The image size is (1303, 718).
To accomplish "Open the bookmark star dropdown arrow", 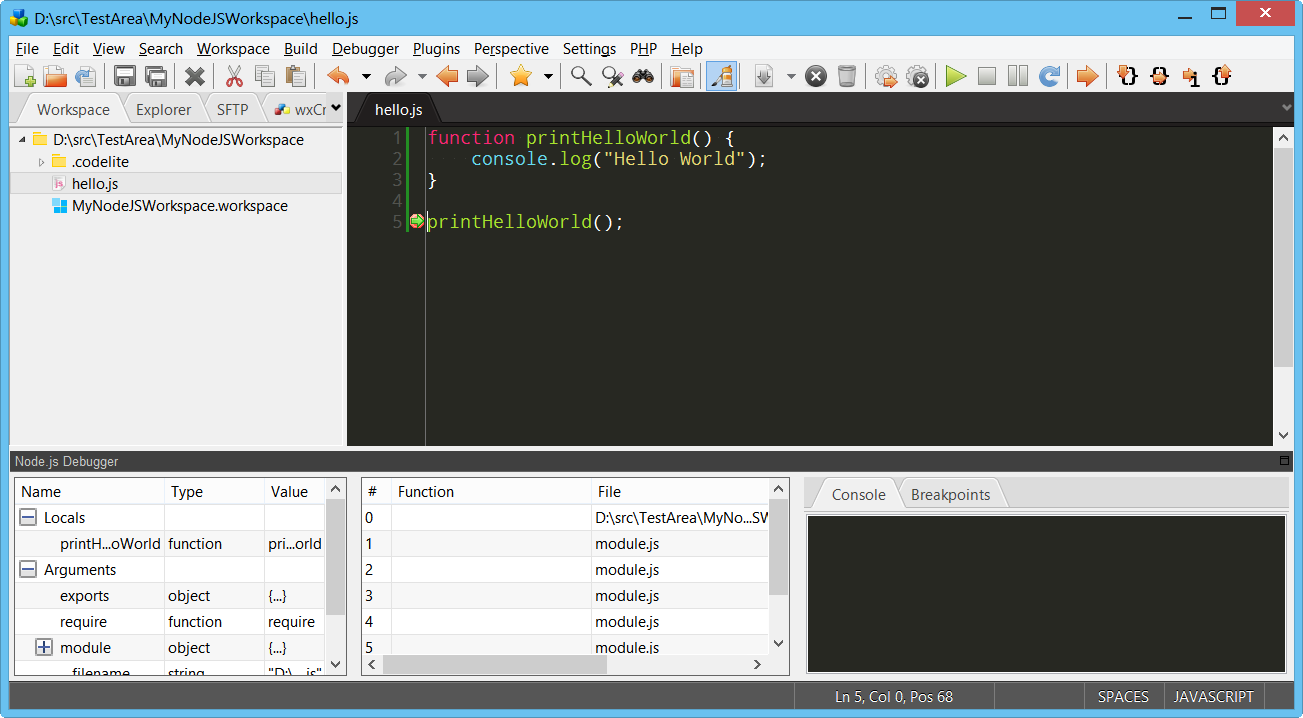I will [x=548, y=77].
